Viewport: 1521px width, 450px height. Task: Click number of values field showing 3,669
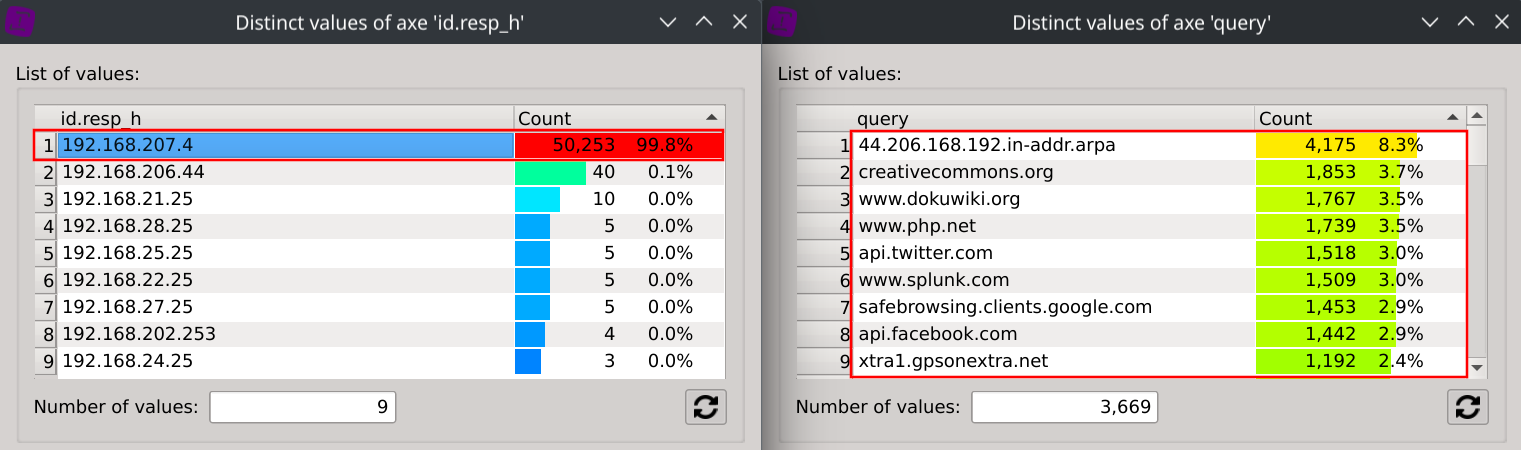[1064, 407]
